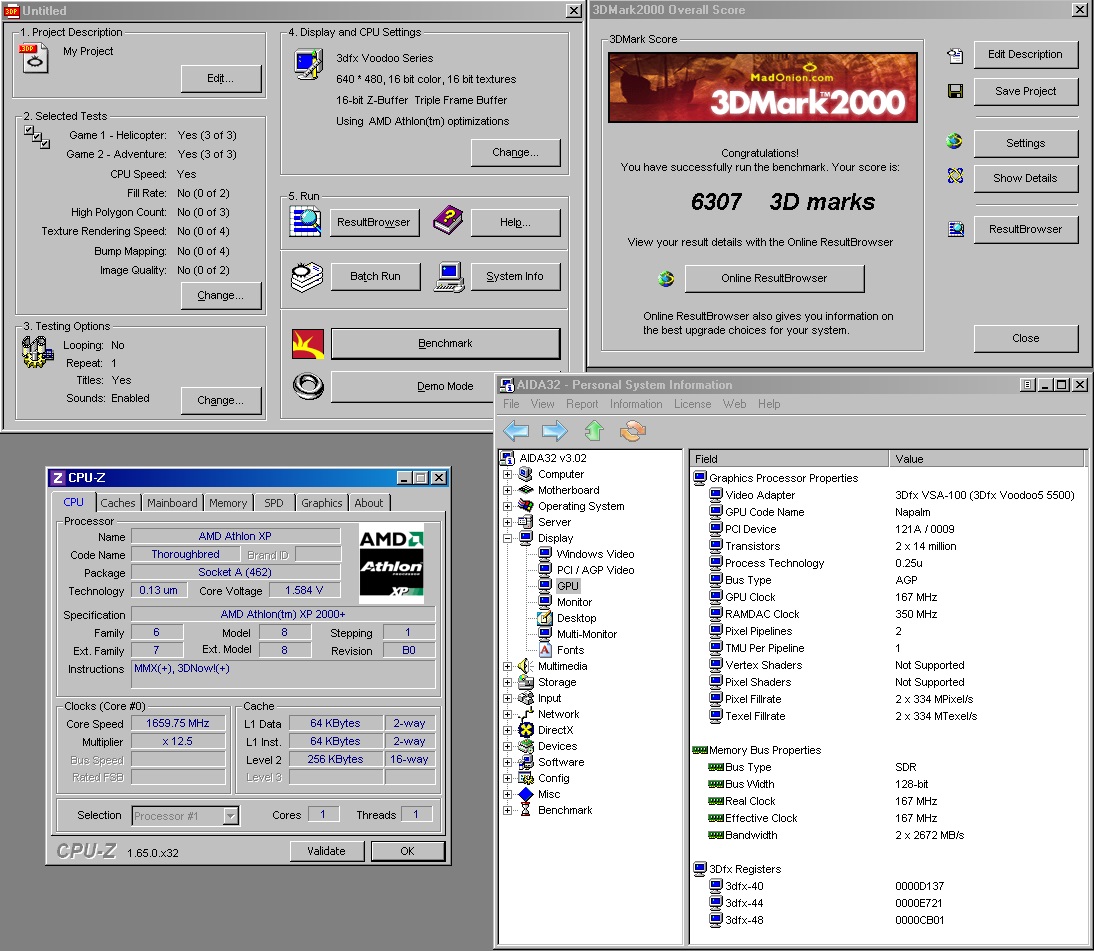This screenshot has width=1094, height=951.
Task: Click the AIDA32 green up arrow icon
Action: click(594, 430)
